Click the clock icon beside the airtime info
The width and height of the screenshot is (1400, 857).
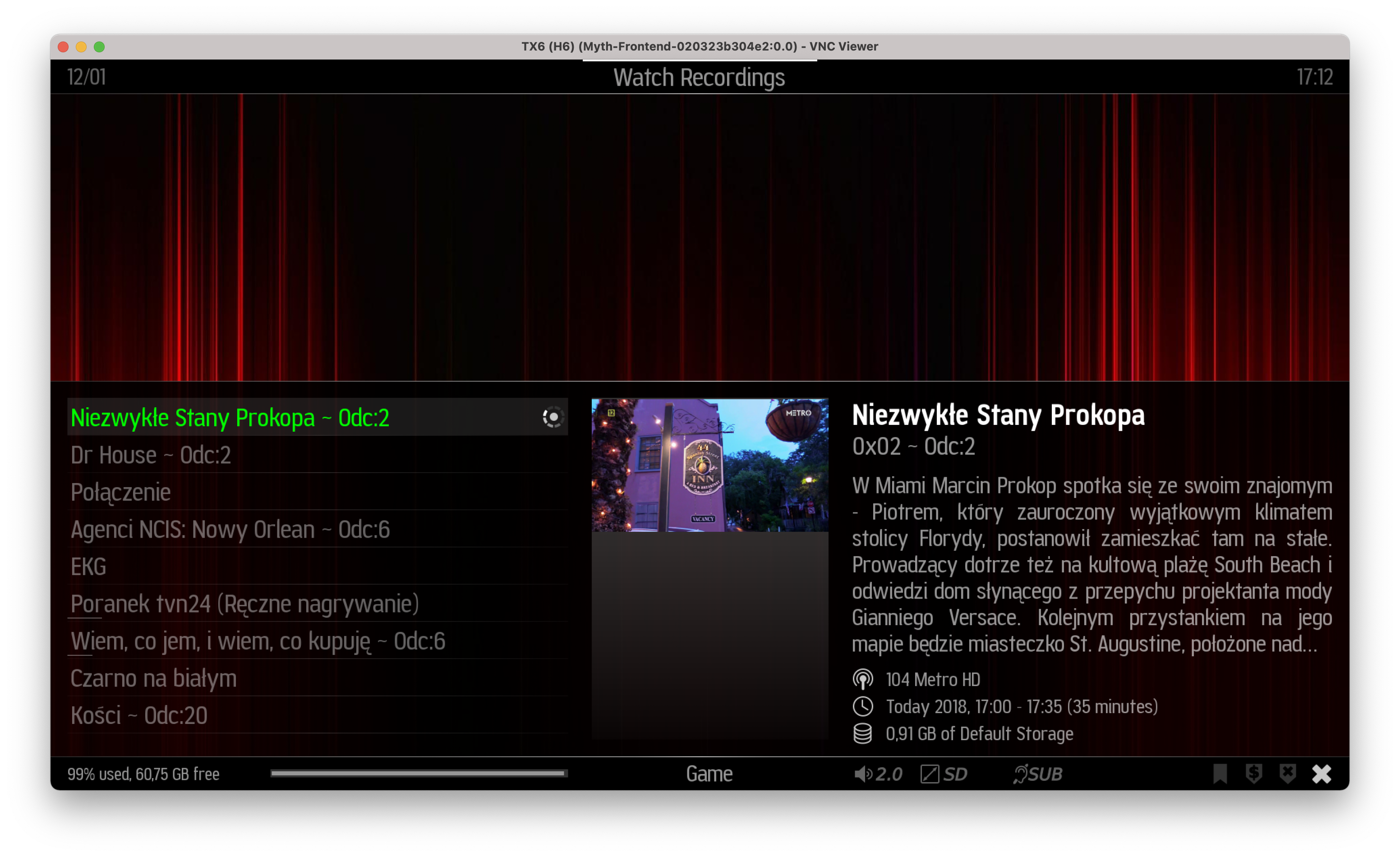point(864,706)
